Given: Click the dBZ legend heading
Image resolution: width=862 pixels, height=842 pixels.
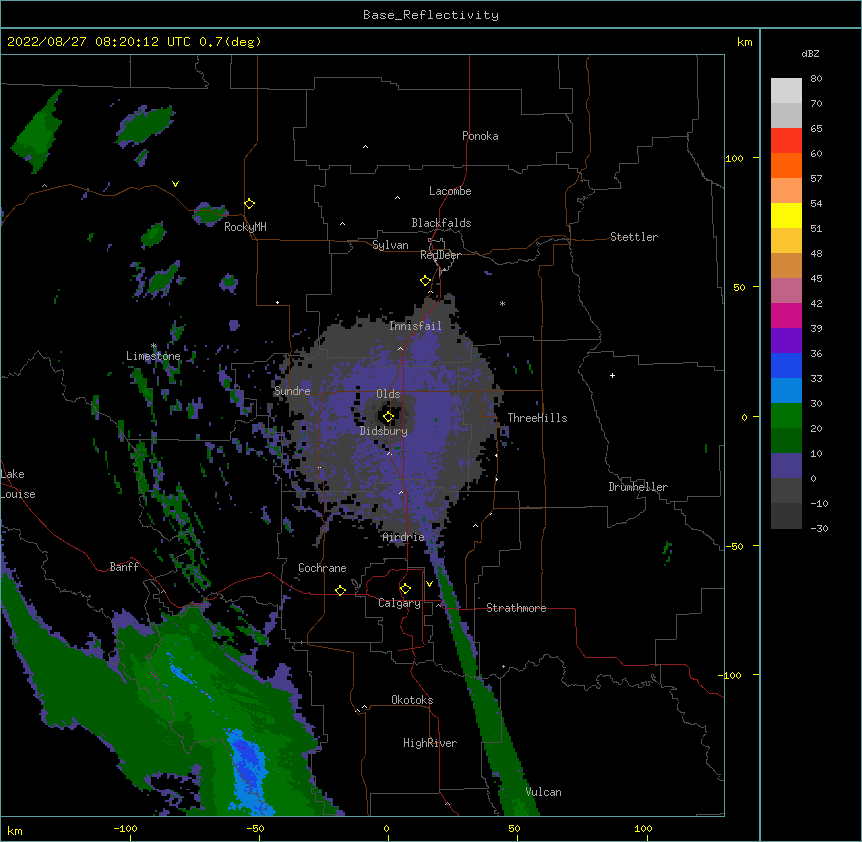Looking at the screenshot, I should pos(810,53).
